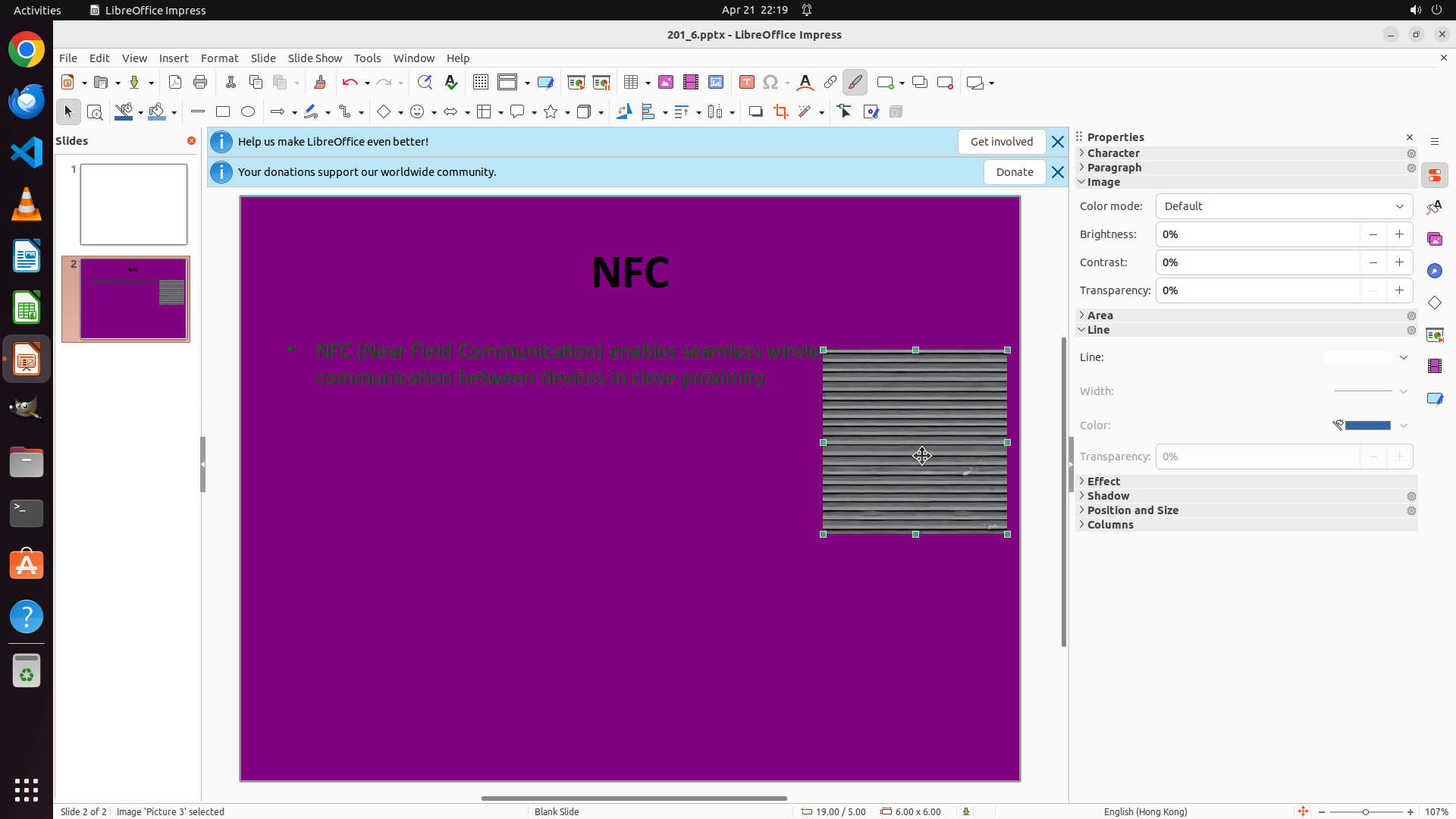Select the Ellipse shape tool
Screen dimensions: 1456x819
coord(248,112)
